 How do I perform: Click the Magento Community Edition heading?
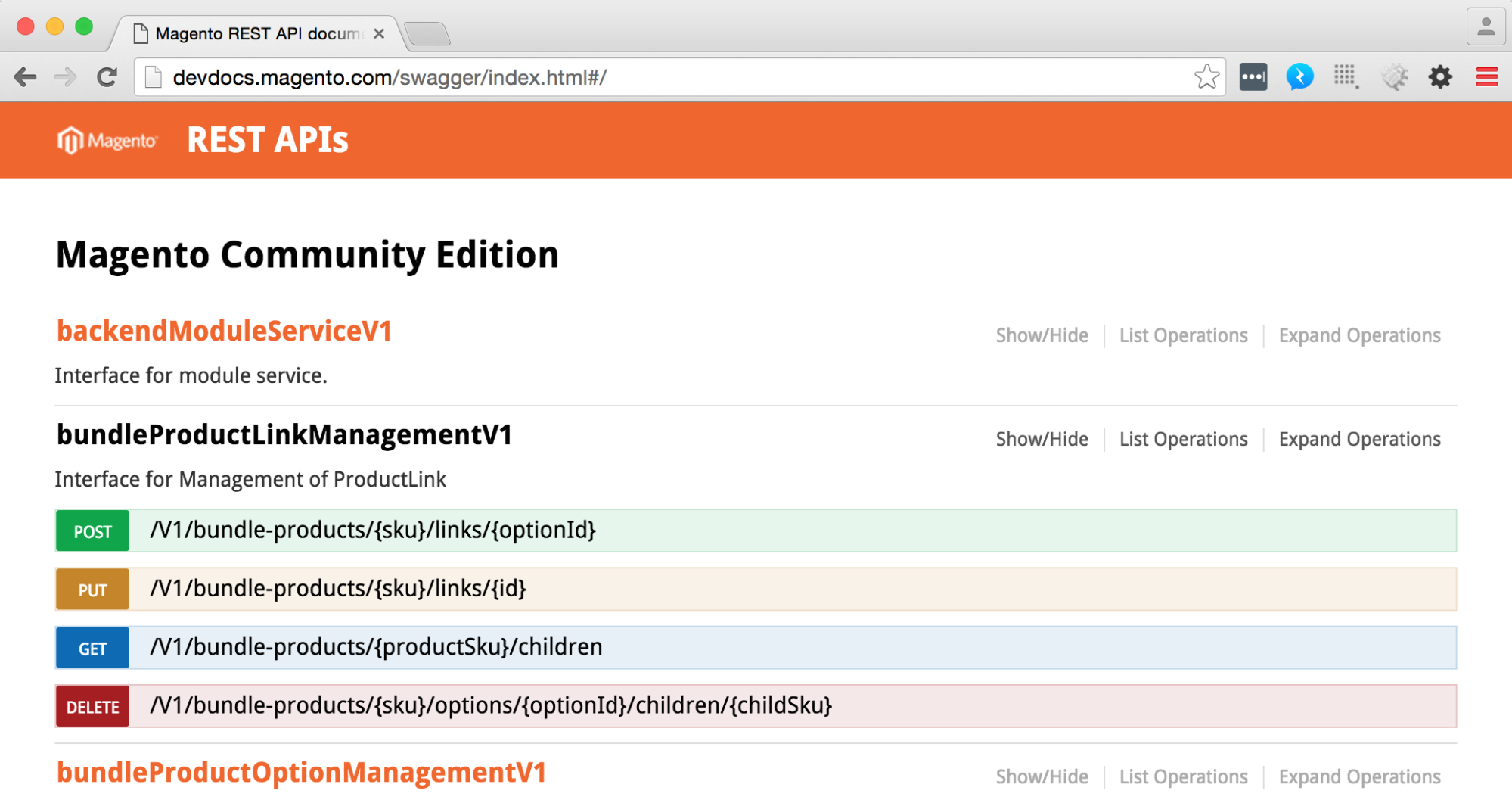coord(307,255)
